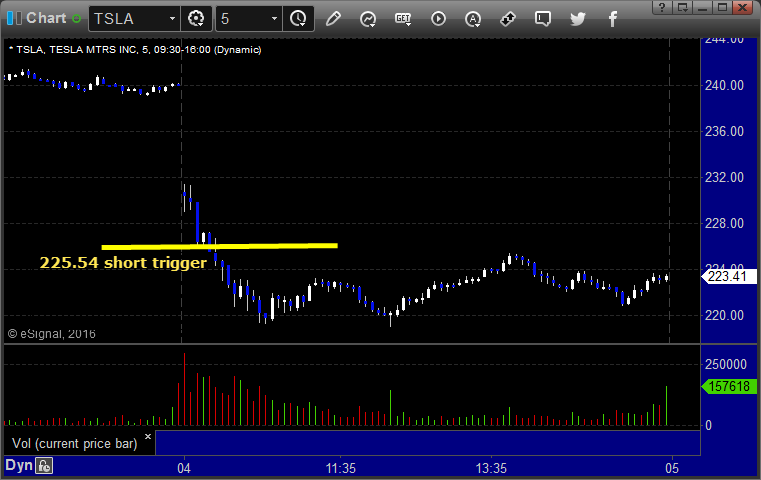Click the 228.00 price axis label
The image size is (761, 480).
coord(724,224)
